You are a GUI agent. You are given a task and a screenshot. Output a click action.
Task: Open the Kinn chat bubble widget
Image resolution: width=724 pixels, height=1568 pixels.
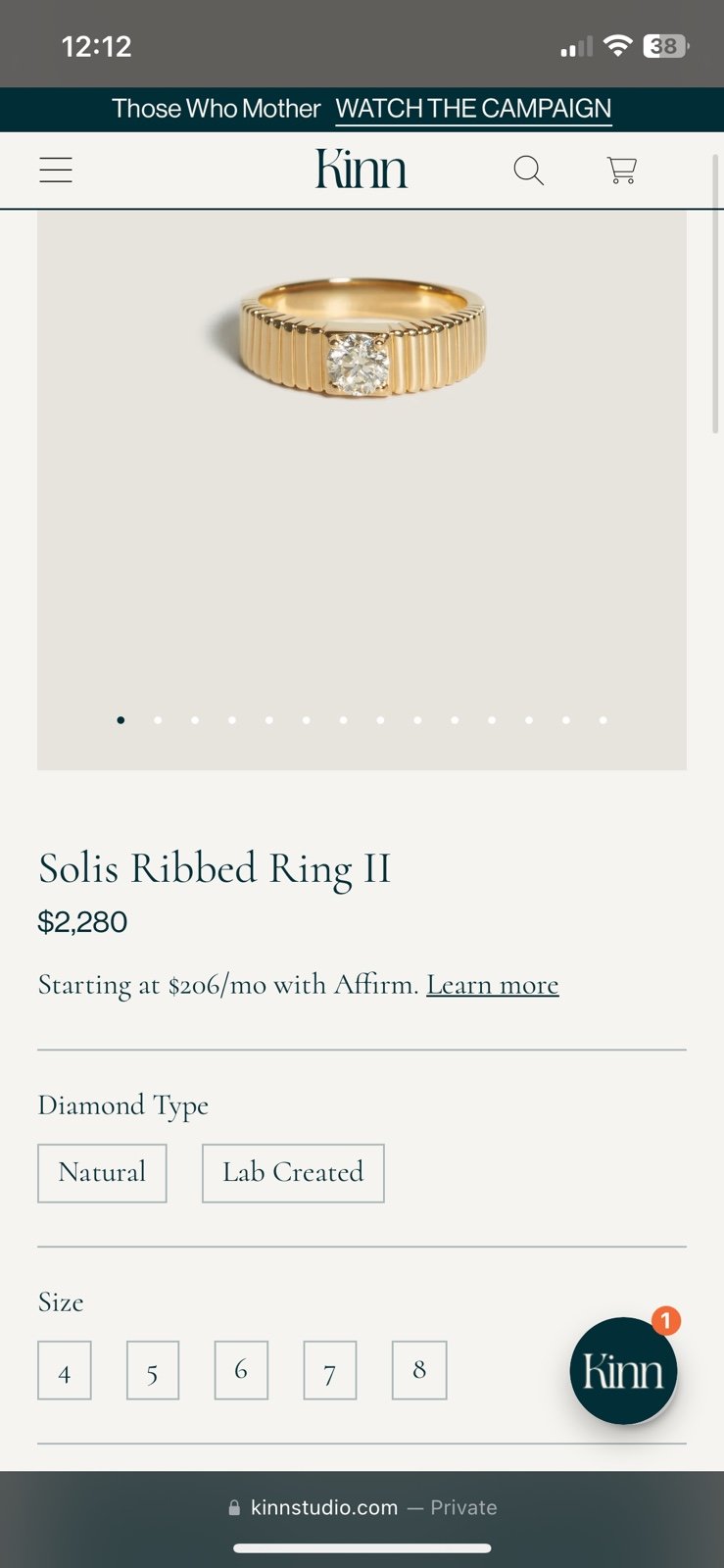tap(624, 1370)
